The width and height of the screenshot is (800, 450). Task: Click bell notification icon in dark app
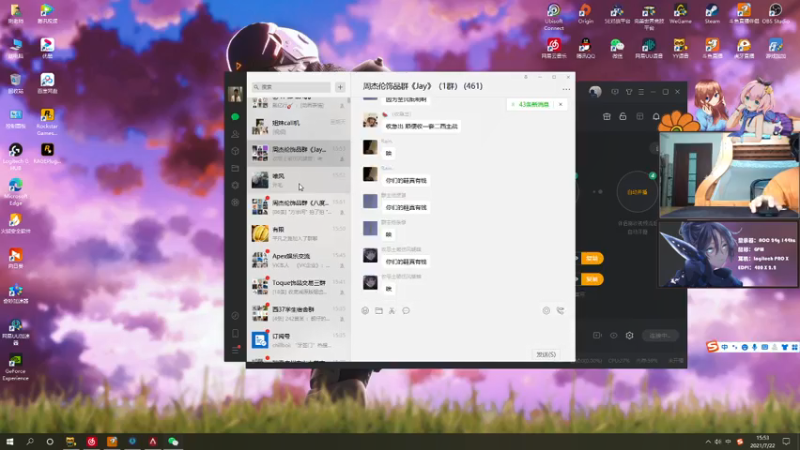tap(656, 116)
